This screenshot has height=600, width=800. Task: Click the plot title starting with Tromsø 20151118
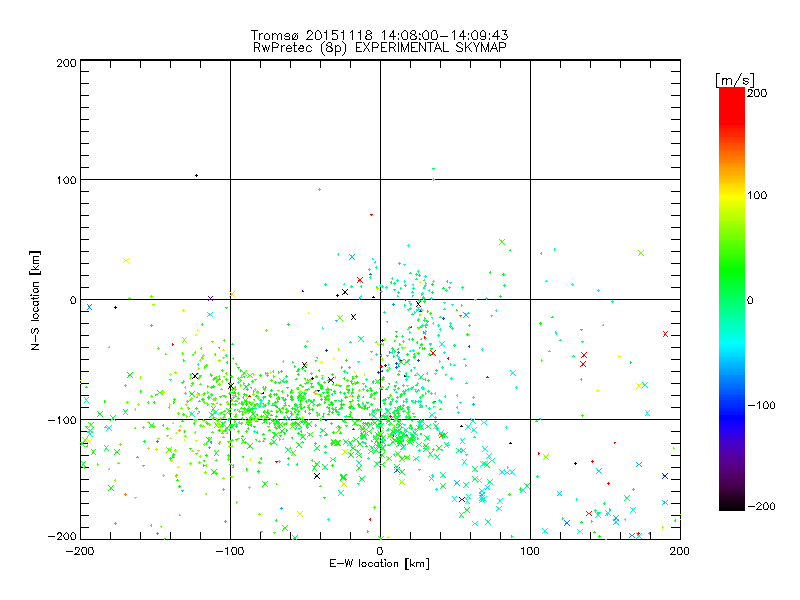(379, 35)
